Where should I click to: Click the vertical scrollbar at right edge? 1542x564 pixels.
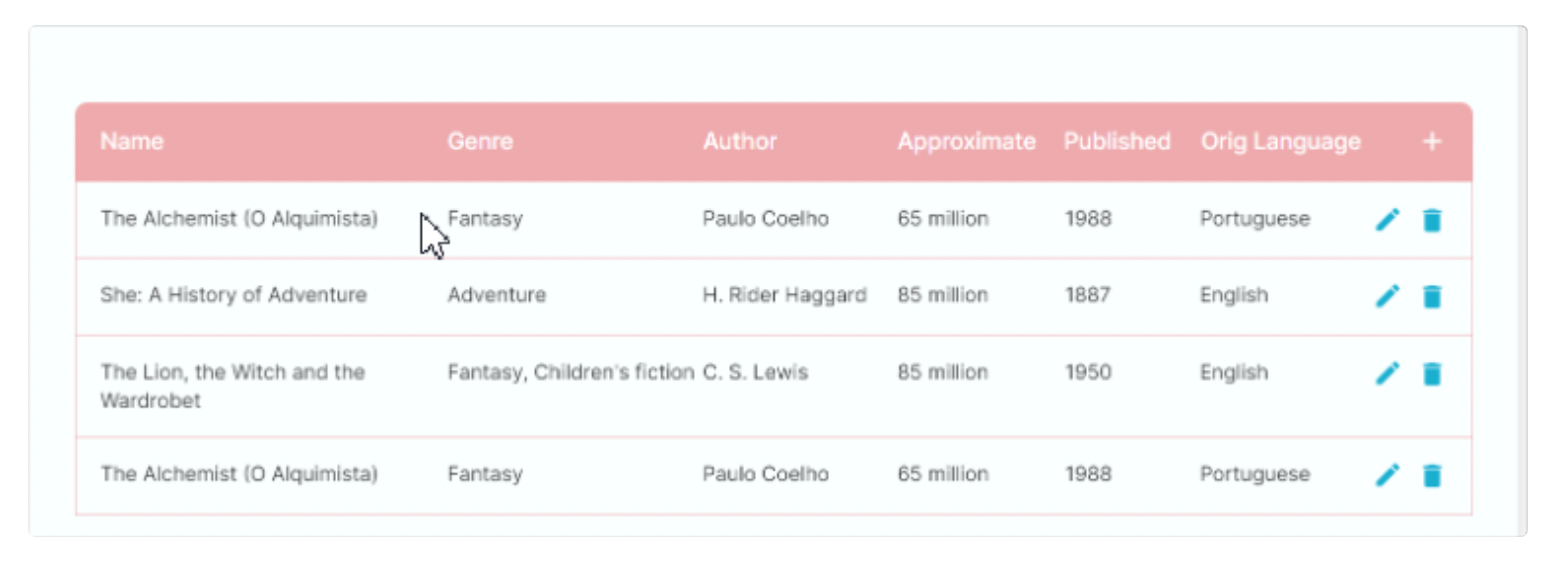1523,280
